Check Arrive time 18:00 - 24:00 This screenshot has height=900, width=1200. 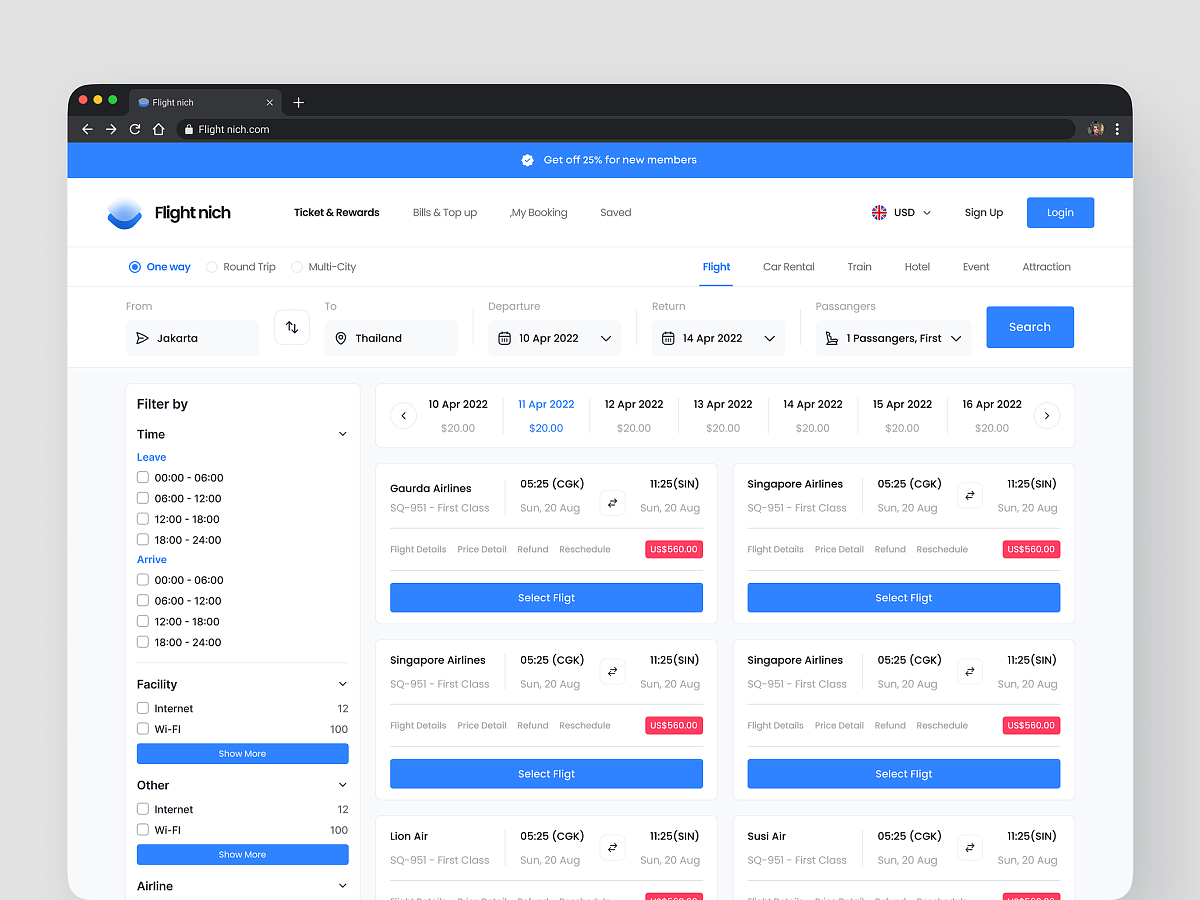click(x=143, y=642)
